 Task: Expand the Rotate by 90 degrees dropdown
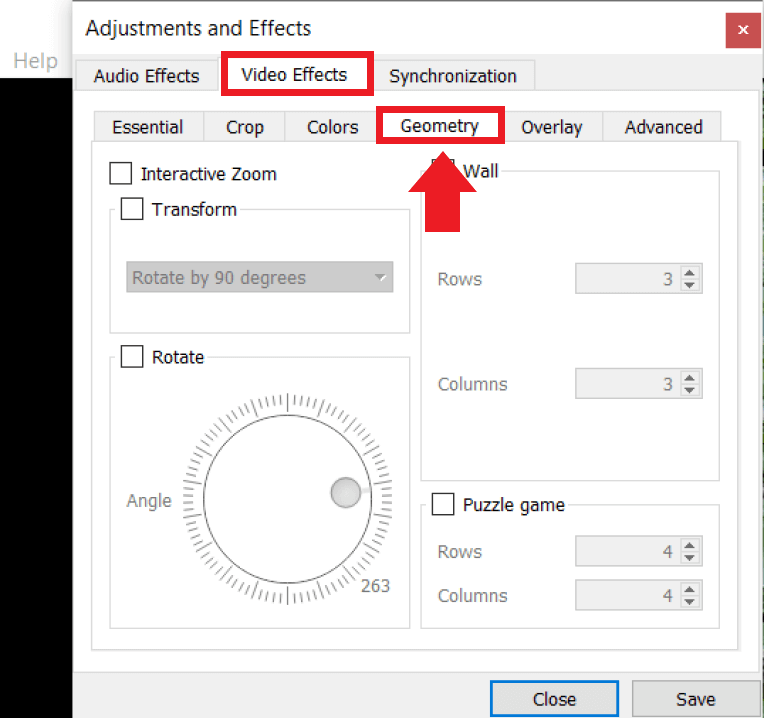(260, 278)
